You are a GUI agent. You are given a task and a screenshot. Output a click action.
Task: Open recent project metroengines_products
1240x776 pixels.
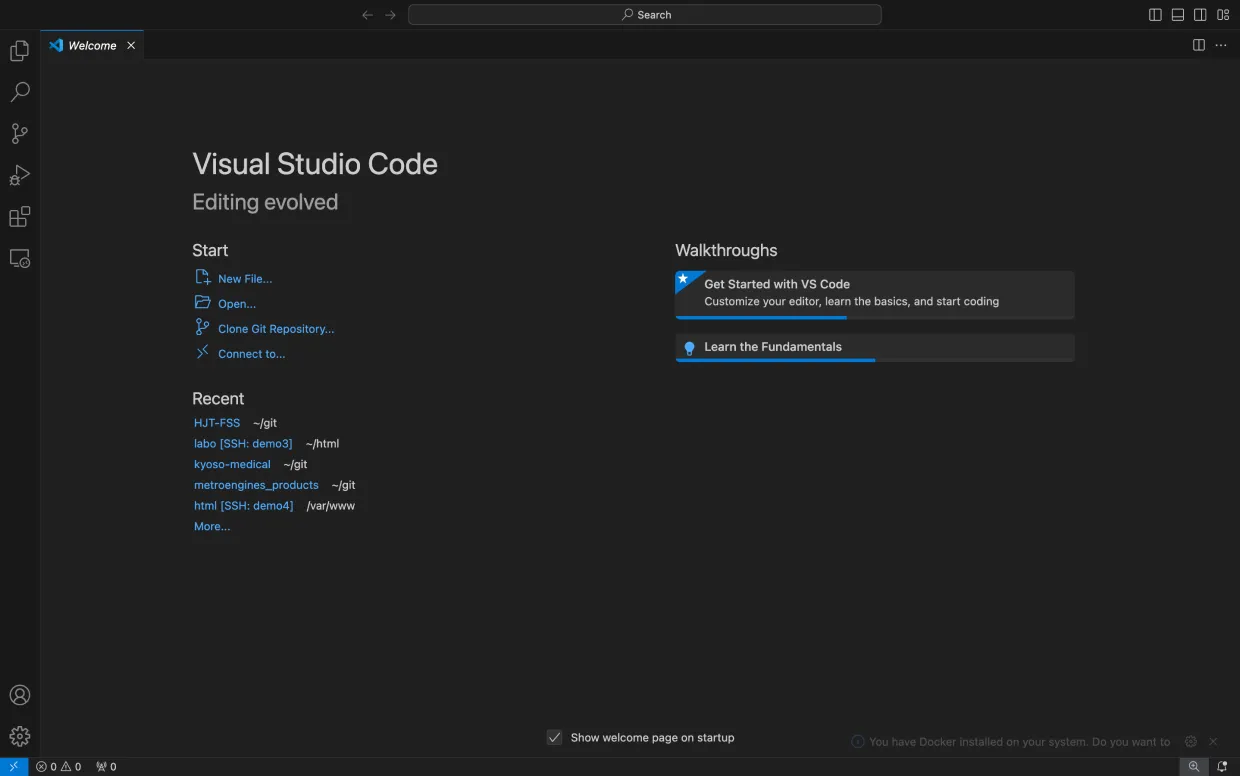click(256, 485)
